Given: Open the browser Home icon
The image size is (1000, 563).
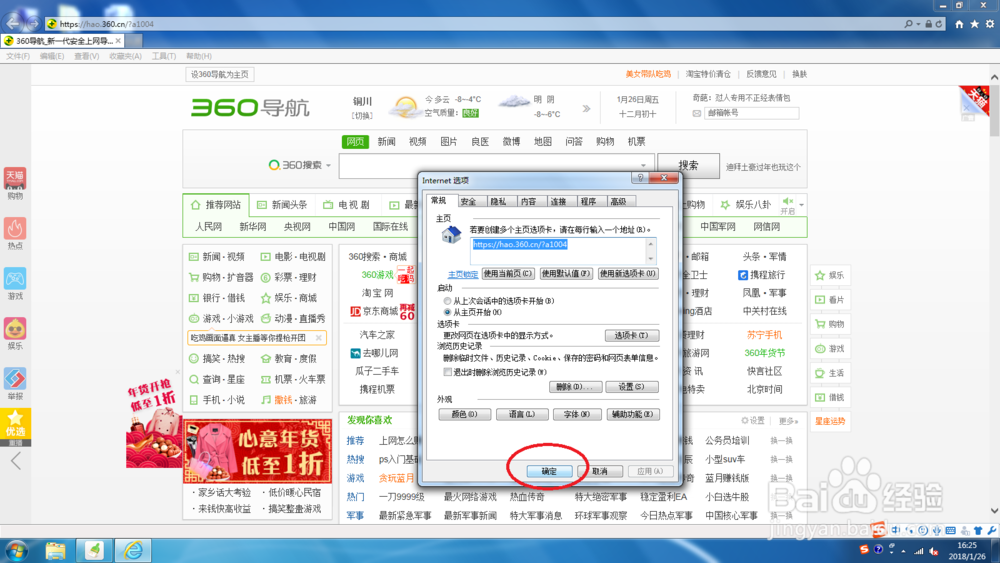Looking at the screenshot, I should (959, 24).
